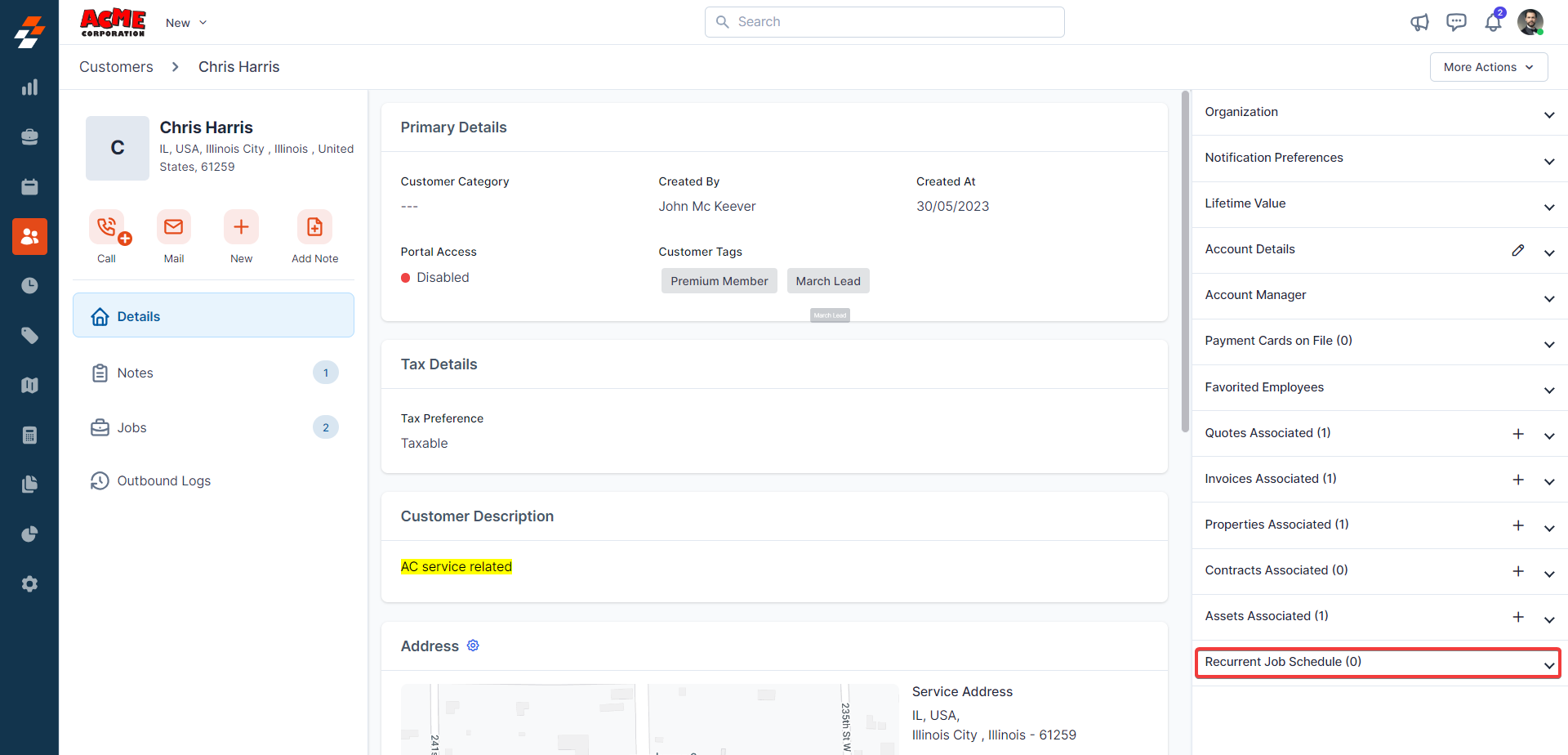1568x755 pixels.
Task: Click the Search input field
Action: click(x=884, y=22)
